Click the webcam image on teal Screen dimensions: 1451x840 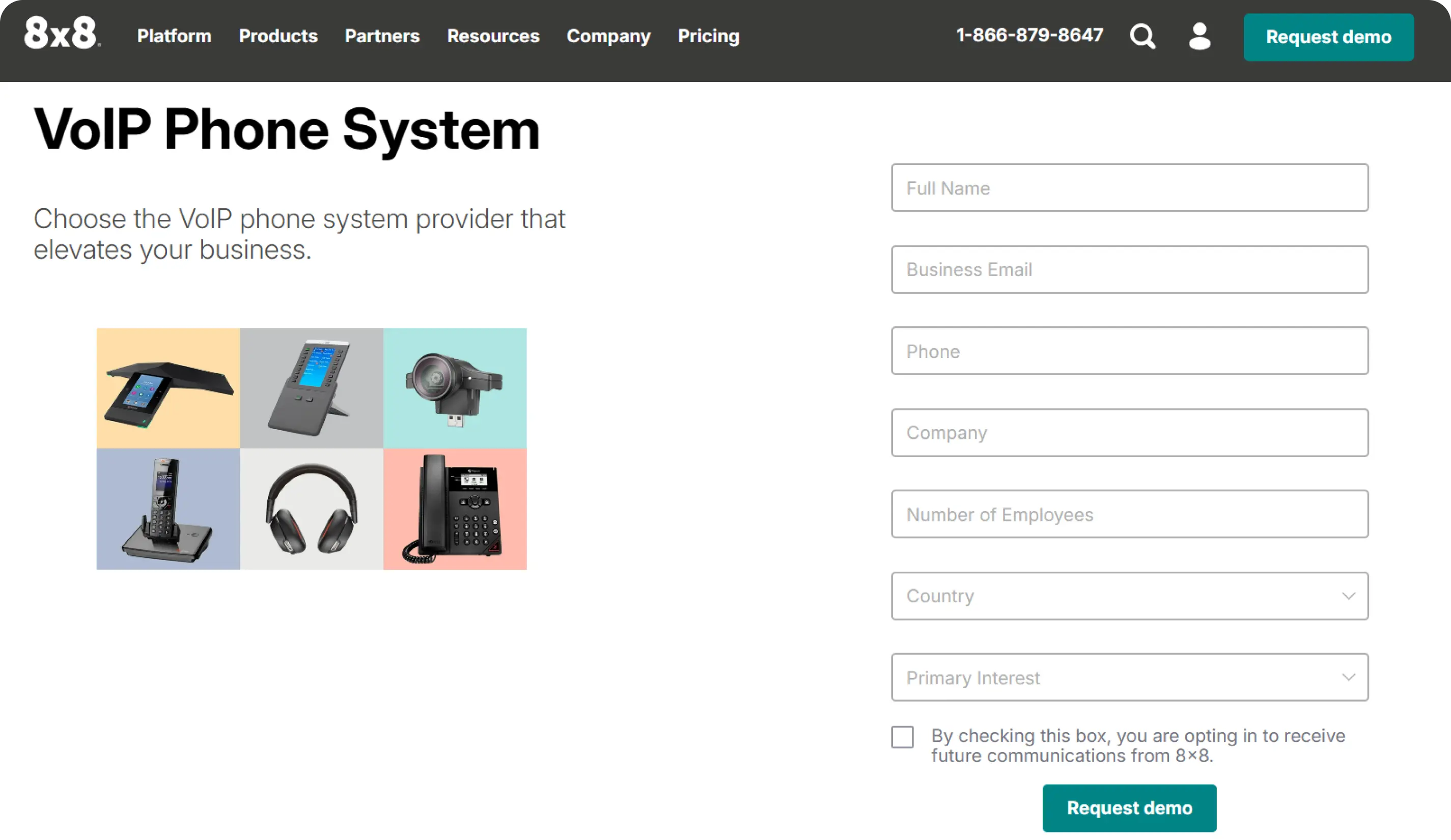455,388
